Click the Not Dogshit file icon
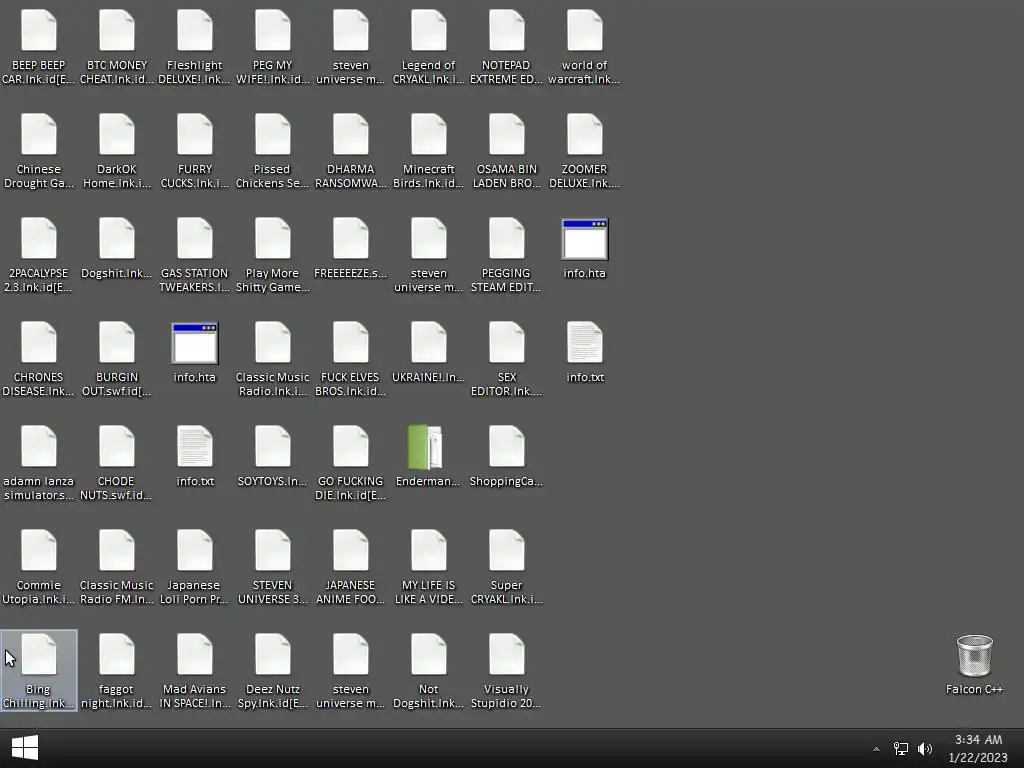The width and height of the screenshot is (1024, 768). click(428, 654)
